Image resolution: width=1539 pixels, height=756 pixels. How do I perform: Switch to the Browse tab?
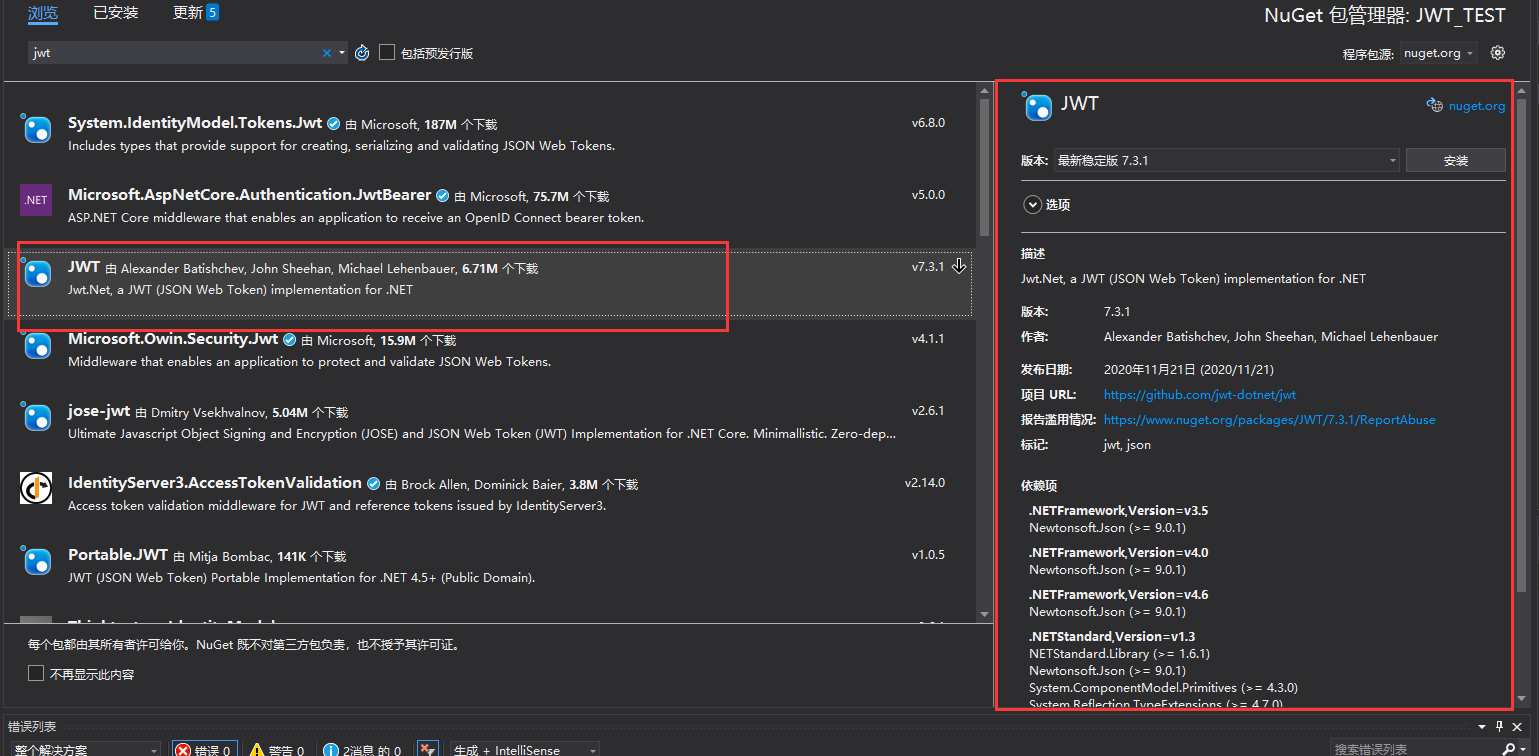43,14
